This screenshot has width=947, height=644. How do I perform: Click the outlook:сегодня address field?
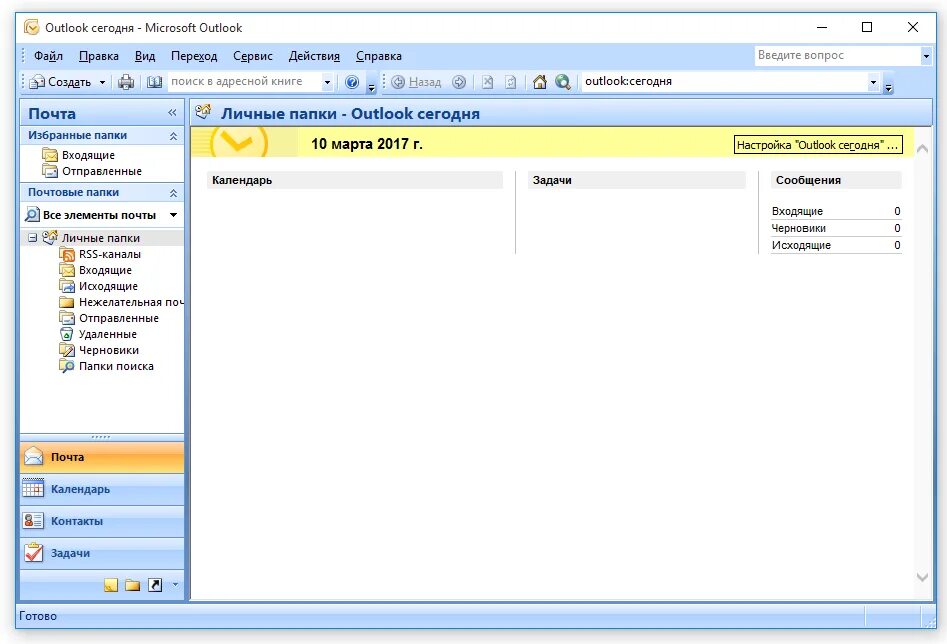click(x=724, y=82)
